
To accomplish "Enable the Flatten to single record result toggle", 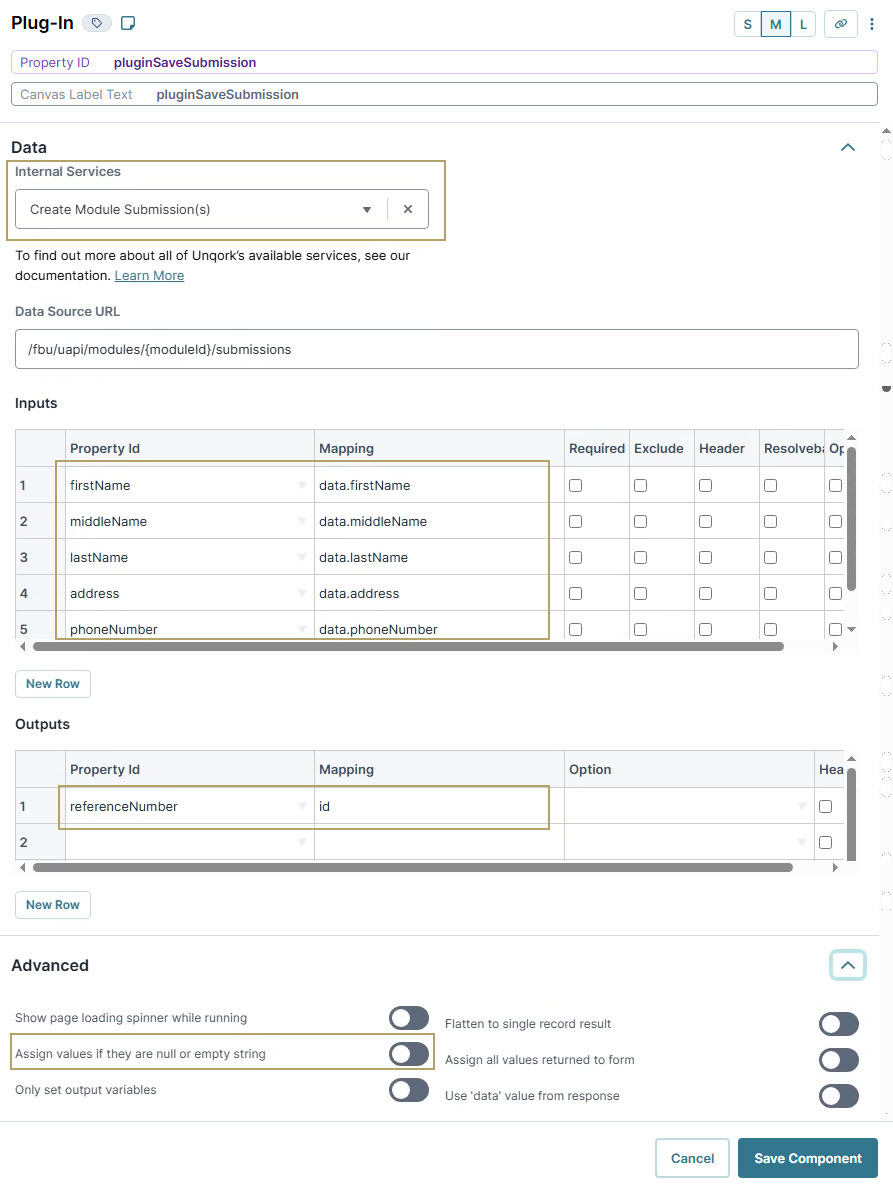I will tap(838, 1023).
